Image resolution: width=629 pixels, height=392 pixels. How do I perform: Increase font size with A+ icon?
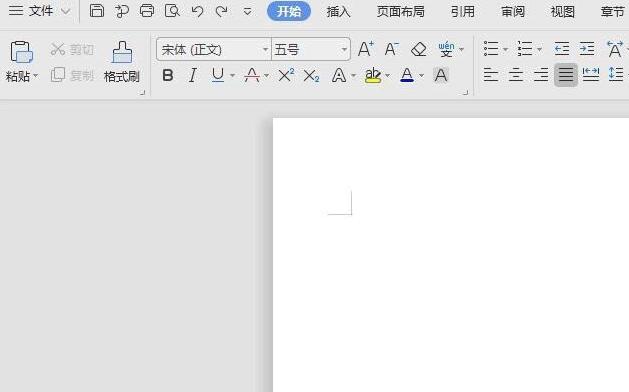[x=365, y=49]
